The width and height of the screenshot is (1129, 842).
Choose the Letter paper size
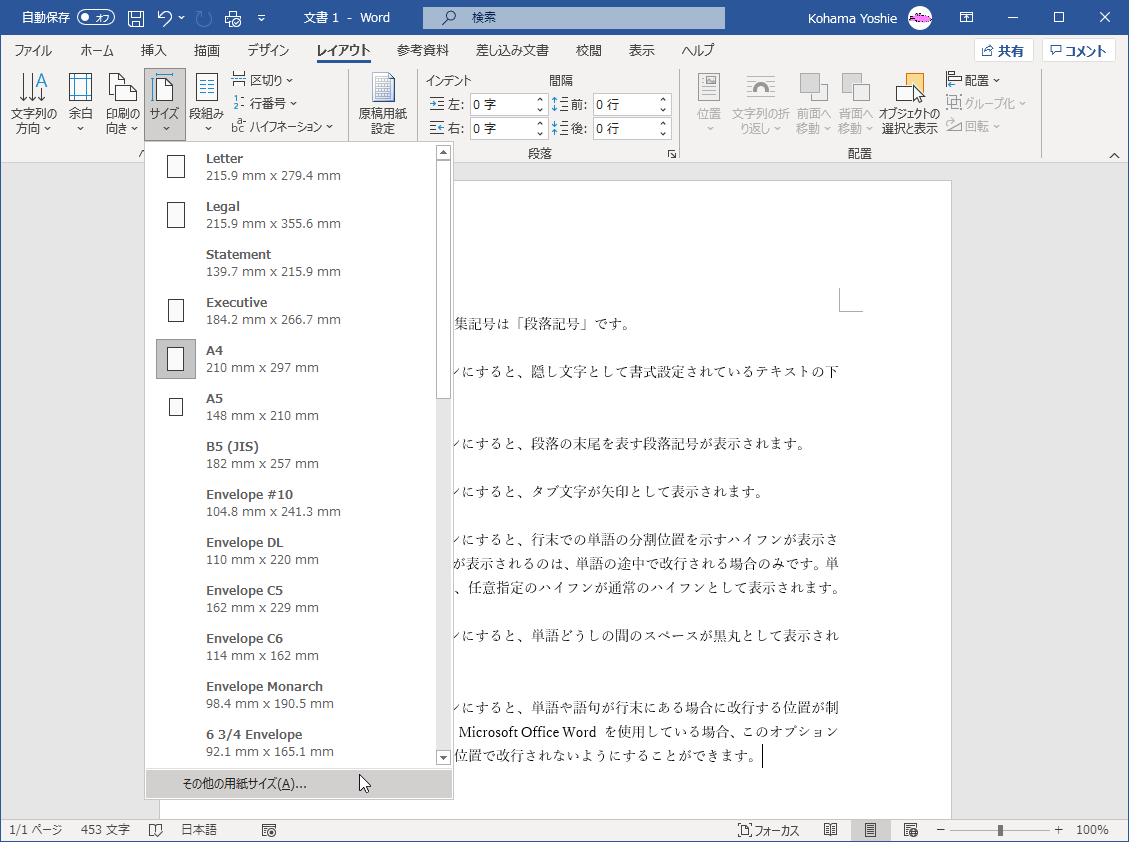click(291, 166)
